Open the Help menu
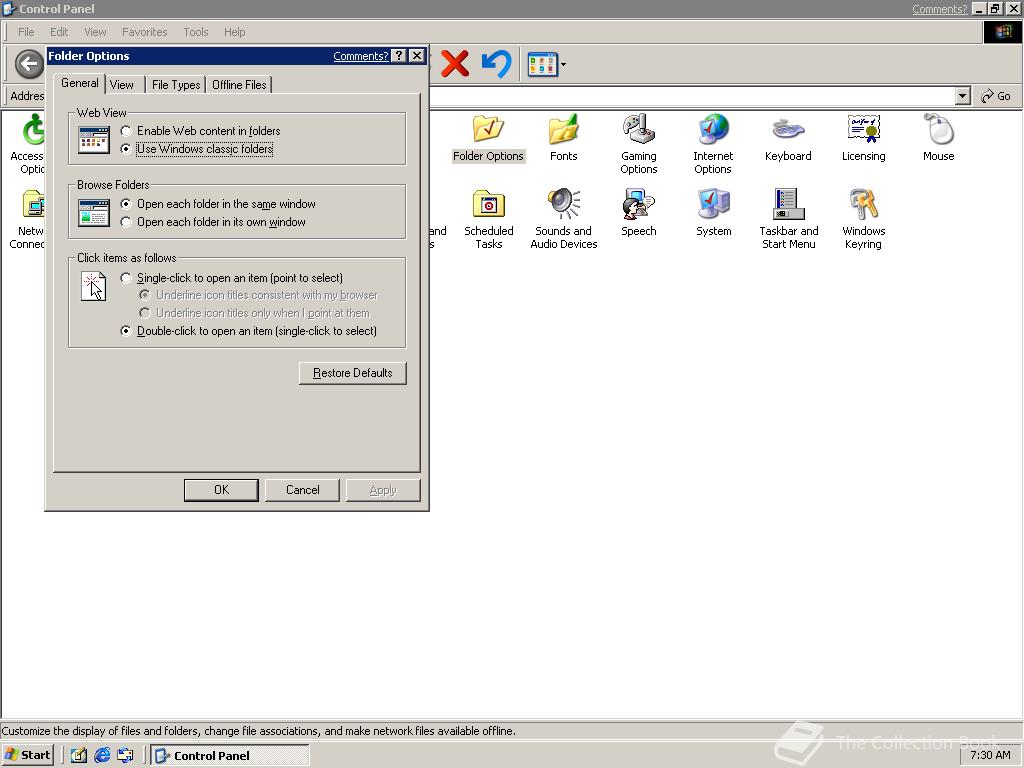 click(x=234, y=32)
